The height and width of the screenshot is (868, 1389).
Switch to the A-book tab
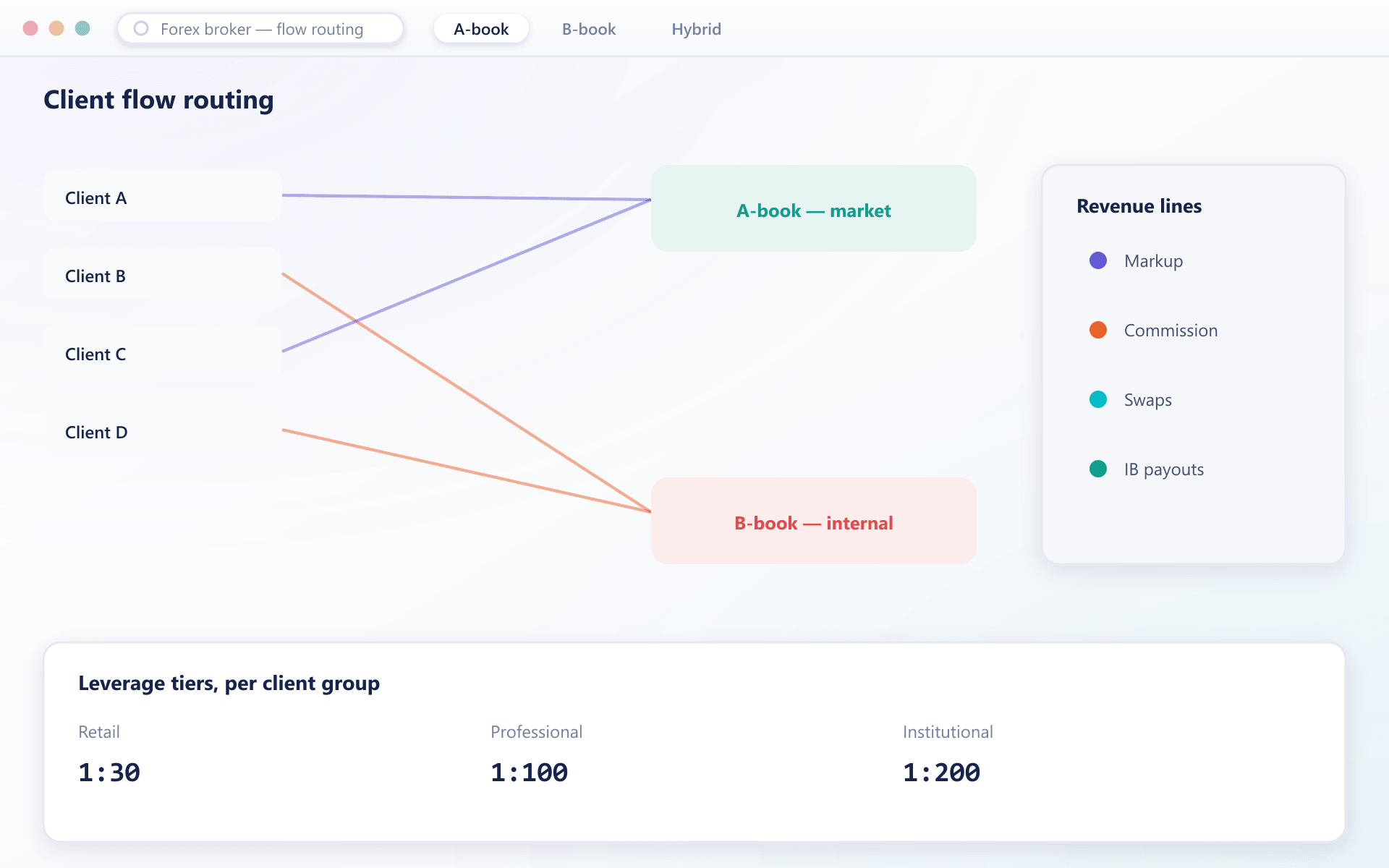481,29
